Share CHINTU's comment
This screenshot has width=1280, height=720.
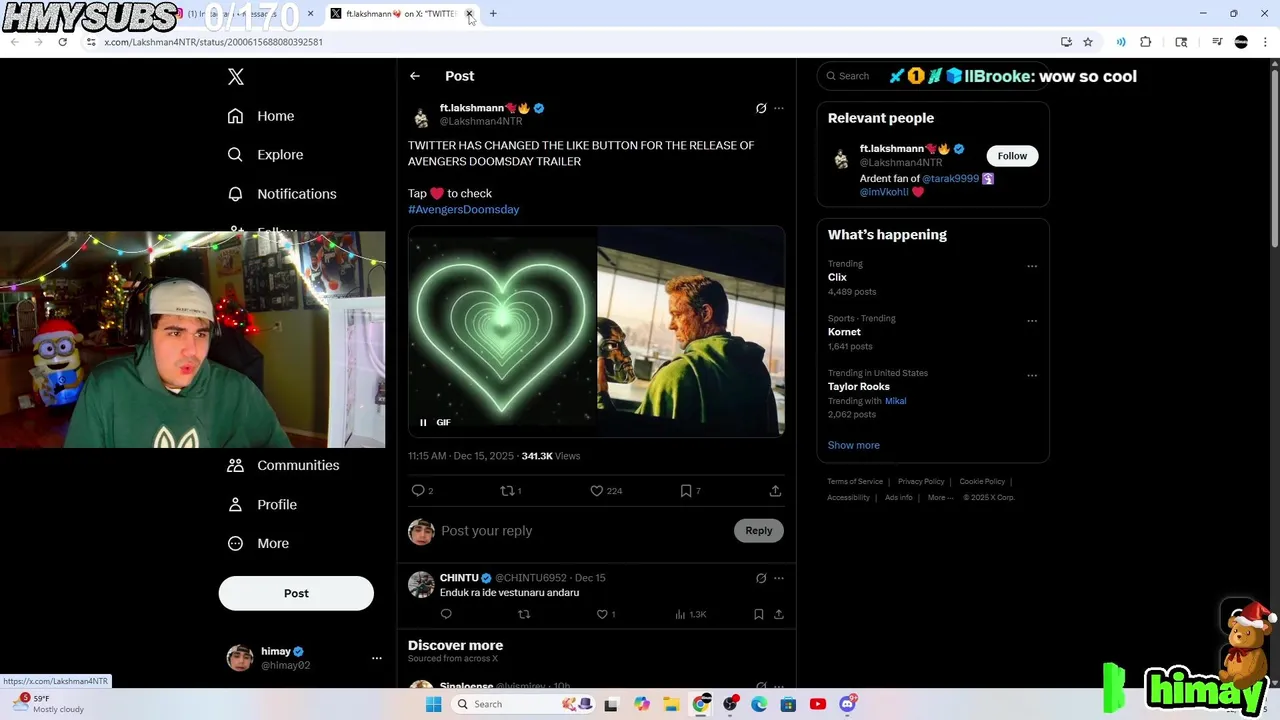[779, 614]
